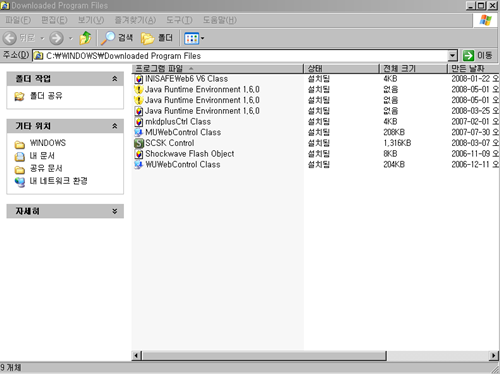Click the mkdplusCtrl Class icon

pyautogui.click(x=139, y=122)
